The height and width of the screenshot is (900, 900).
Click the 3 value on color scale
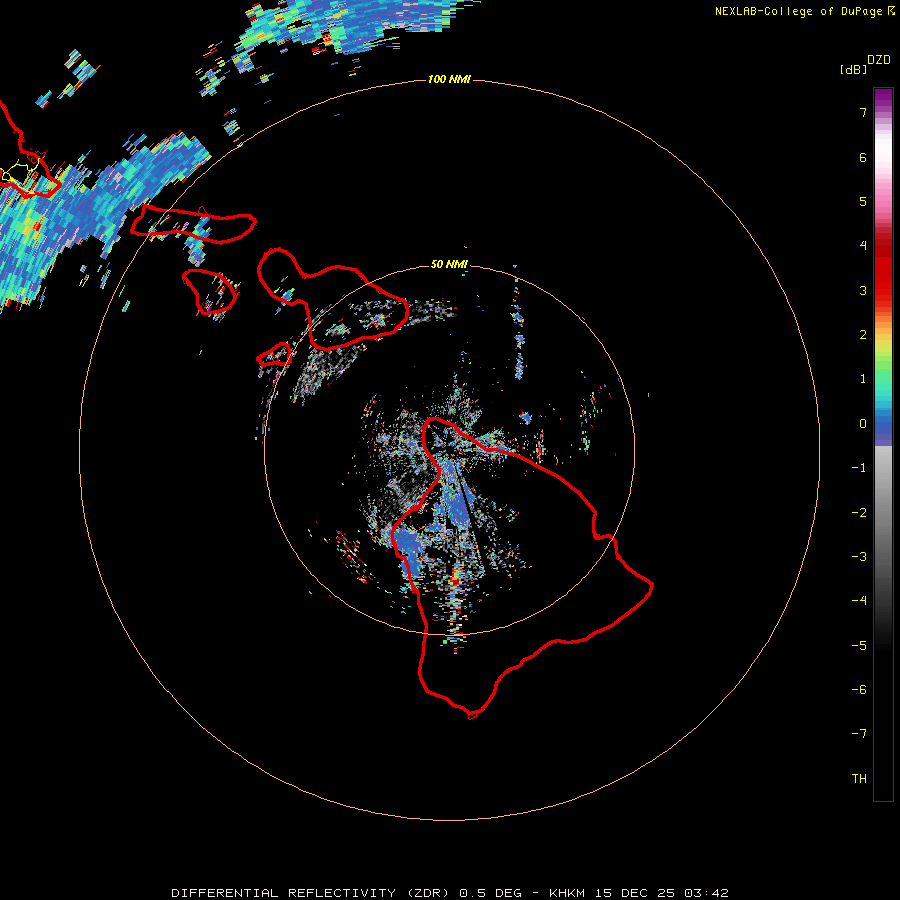point(863,290)
